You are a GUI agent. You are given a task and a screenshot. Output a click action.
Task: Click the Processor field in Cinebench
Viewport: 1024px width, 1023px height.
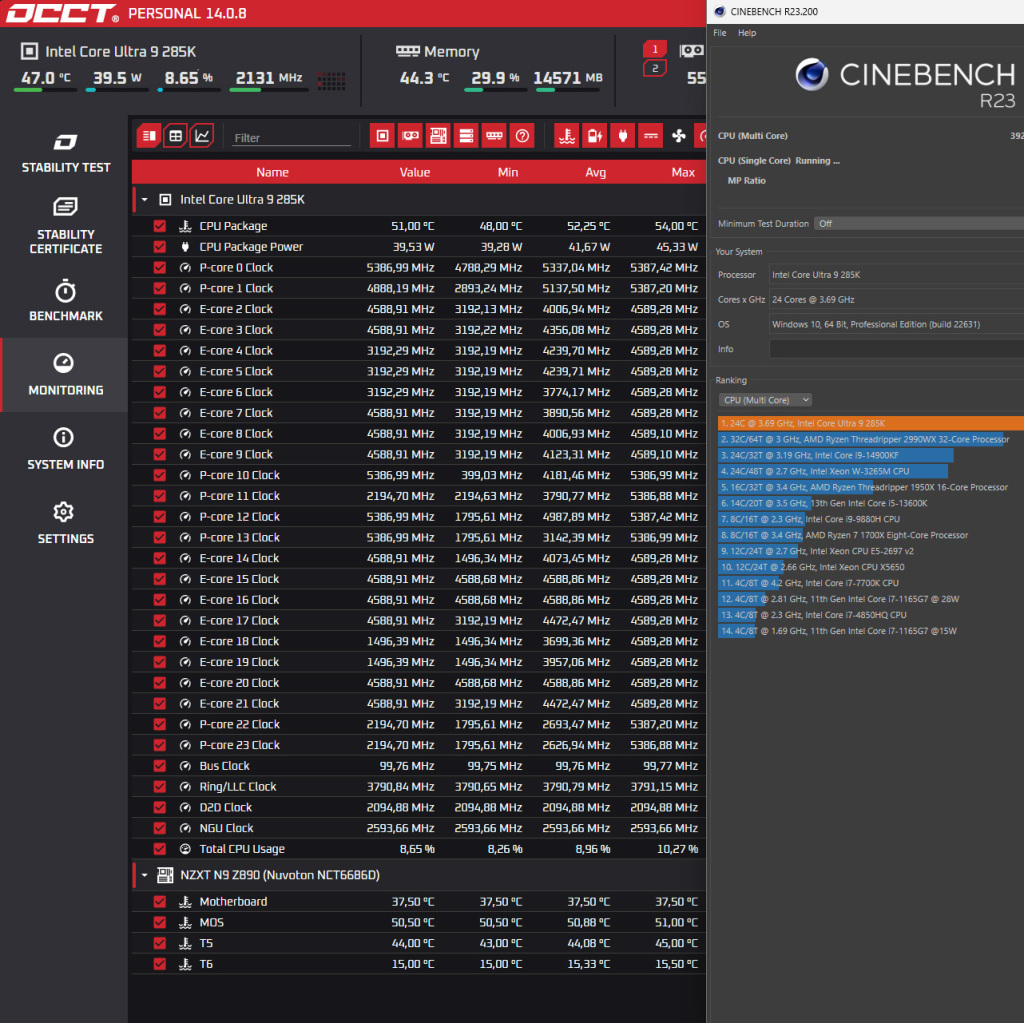(897, 275)
